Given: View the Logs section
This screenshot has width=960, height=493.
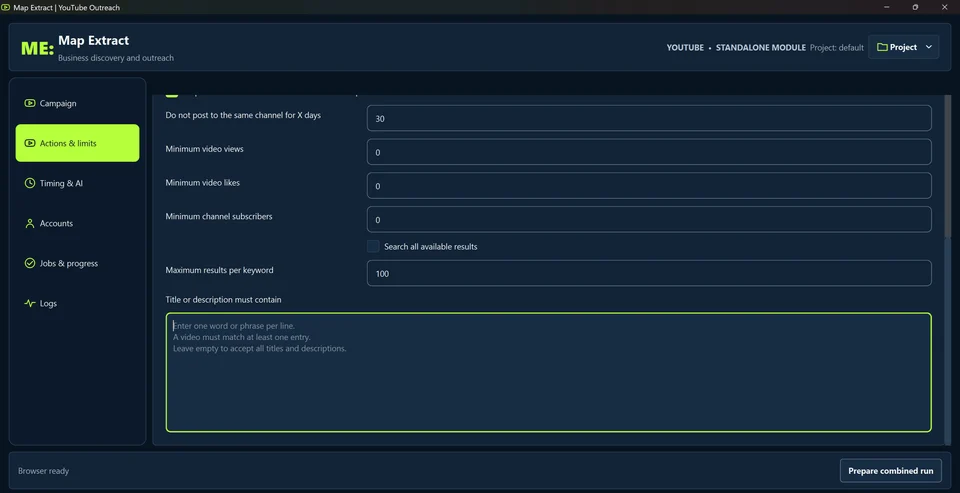Looking at the screenshot, I should (x=77, y=303).
